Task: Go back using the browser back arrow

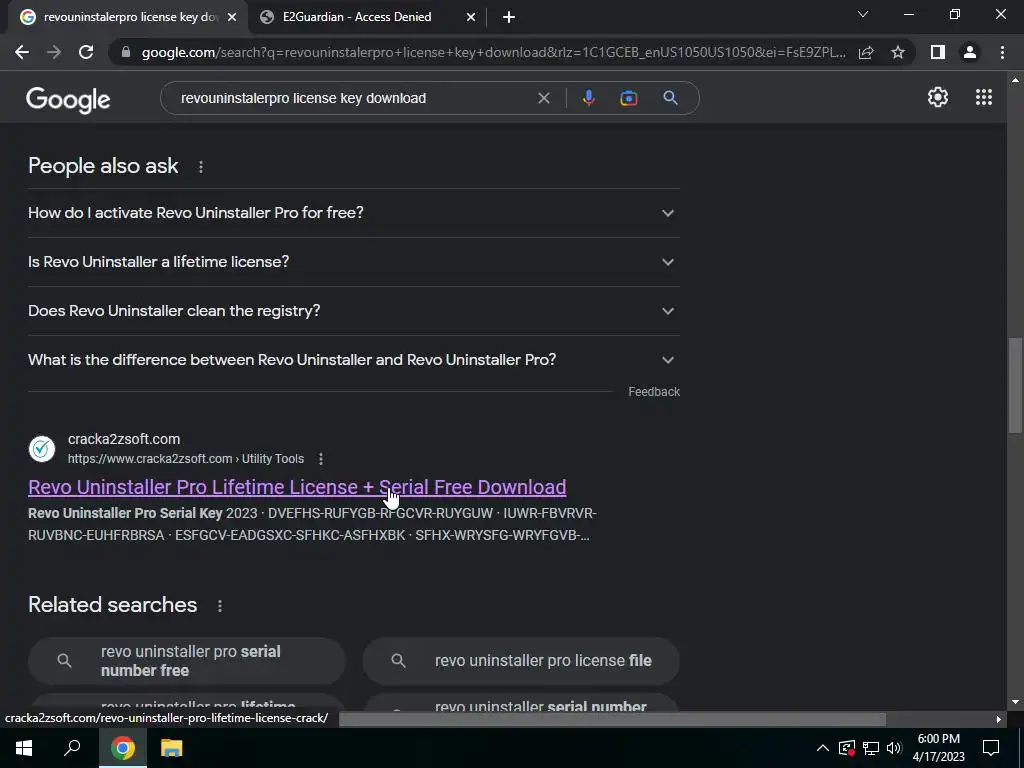Action: tap(22, 52)
